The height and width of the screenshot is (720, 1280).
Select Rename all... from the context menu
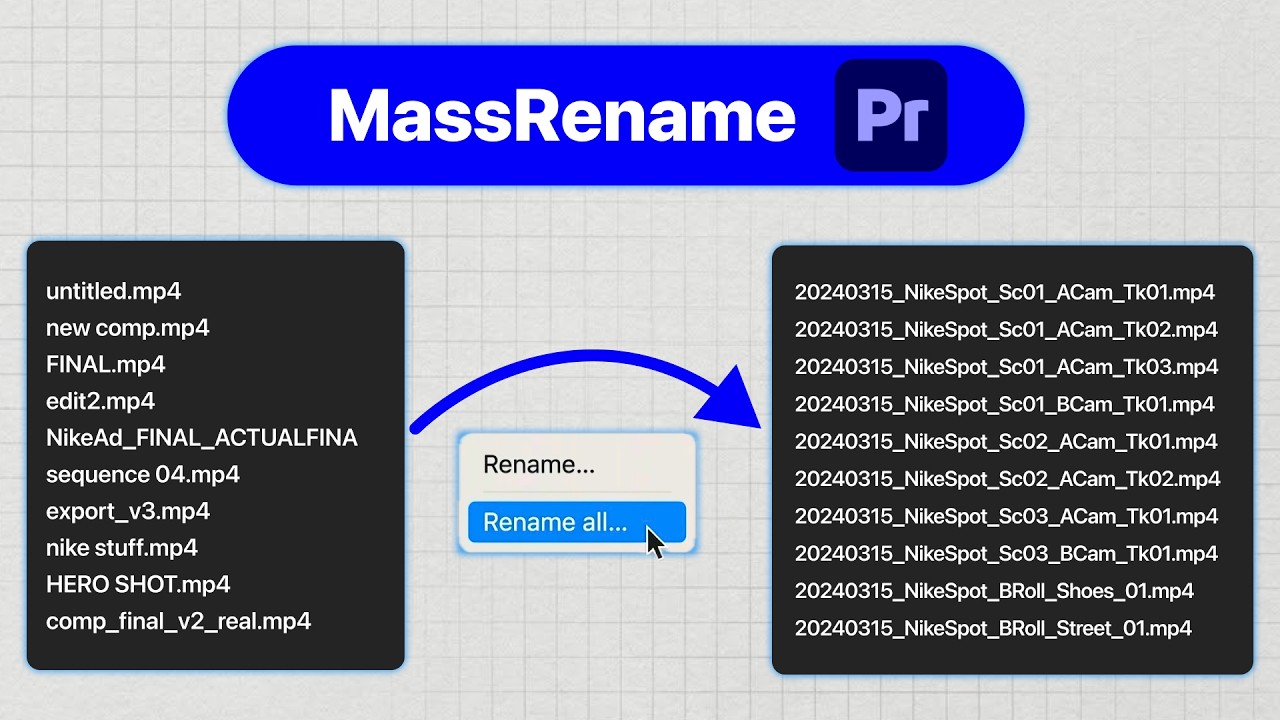[555, 522]
